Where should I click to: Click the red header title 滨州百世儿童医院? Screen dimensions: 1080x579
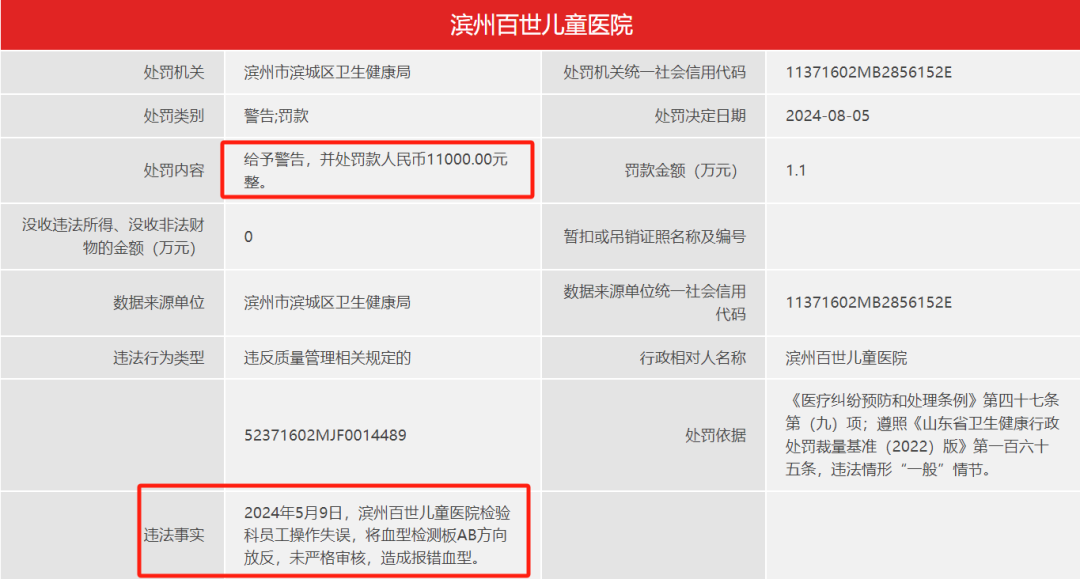click(540, 25)
